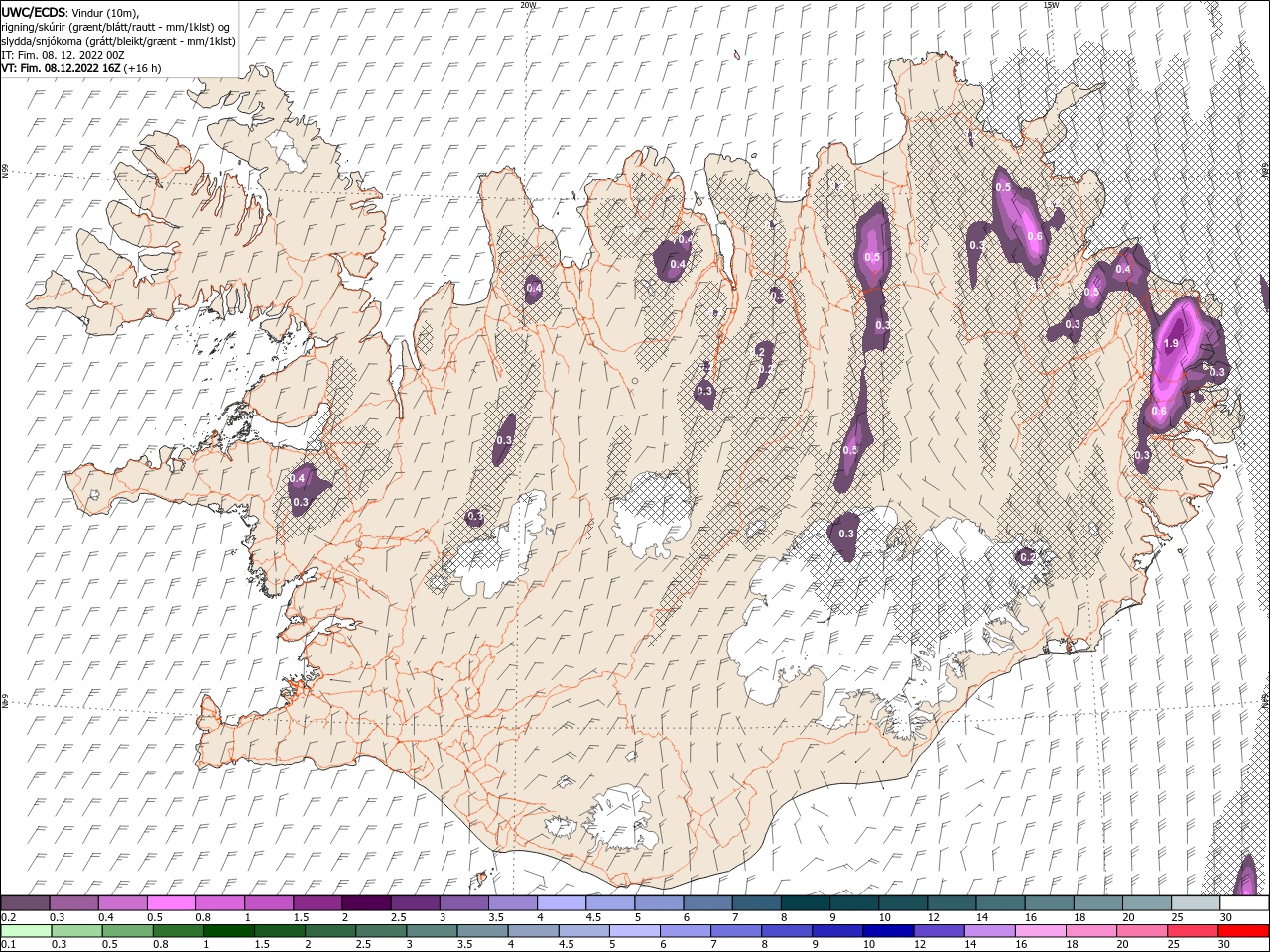Click the "VT: Fim. 08.12.2022 16Z" valid time
This screenshot has height=952, width=1270.
tap(61, 68)
